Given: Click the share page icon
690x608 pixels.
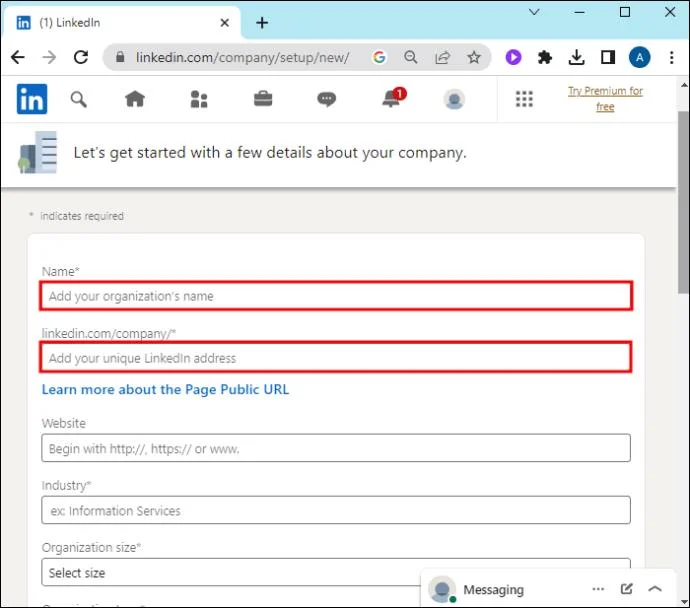Looking at the screenshot, I should click(x=442, y=57).
